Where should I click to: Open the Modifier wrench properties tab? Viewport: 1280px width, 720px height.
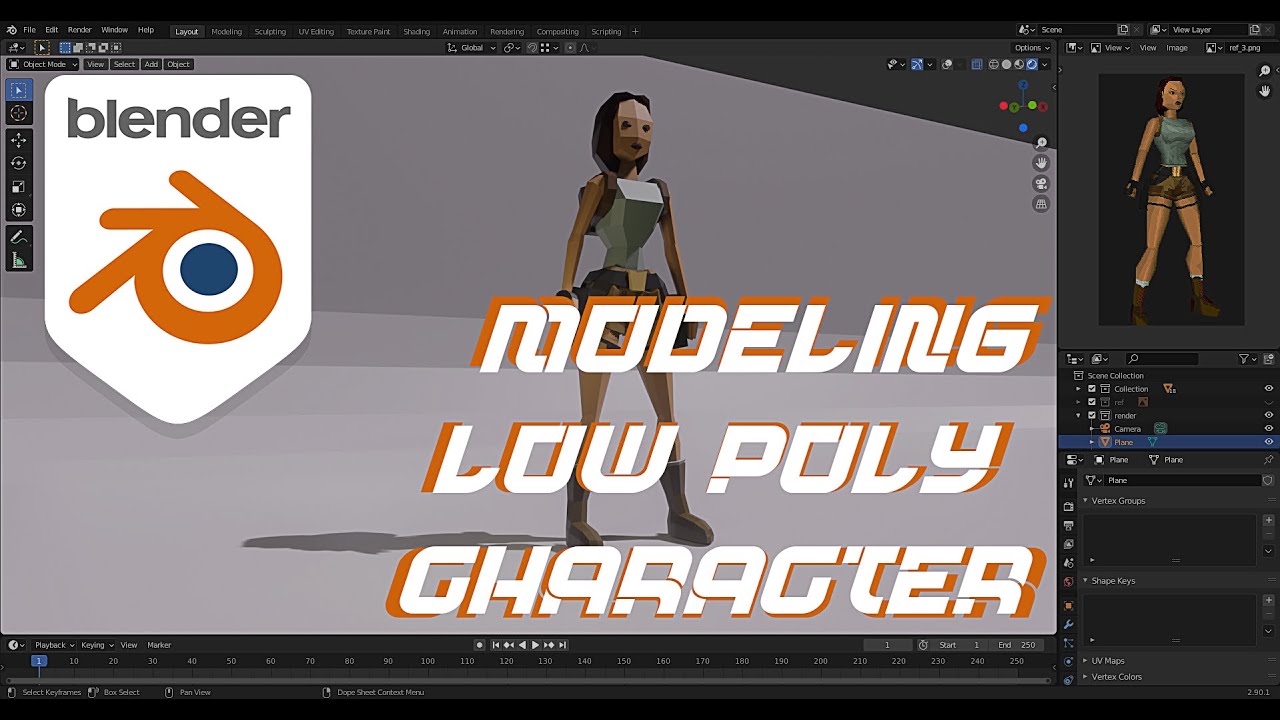click(1068, 625)
